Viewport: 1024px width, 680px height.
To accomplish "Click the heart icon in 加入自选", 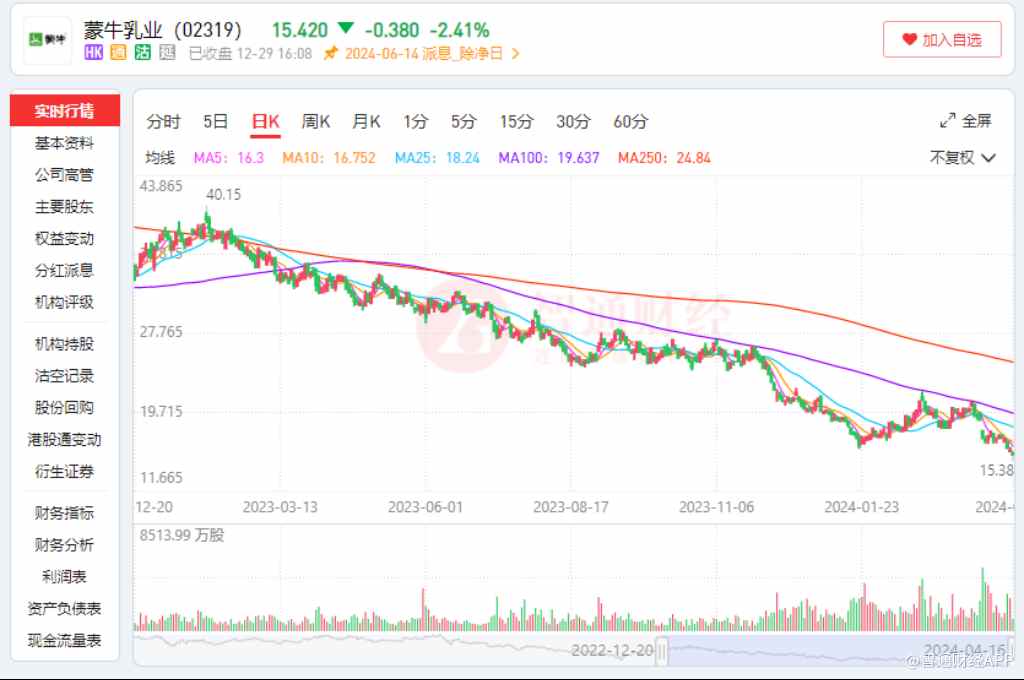I will tap(909, 40).
